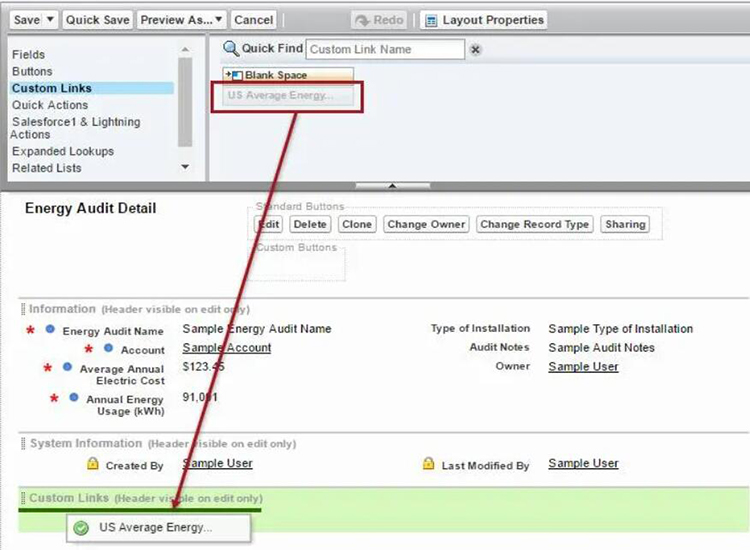Click the Redo arrow icon
The width and height of the screenshot is (750, 550).
362,21
